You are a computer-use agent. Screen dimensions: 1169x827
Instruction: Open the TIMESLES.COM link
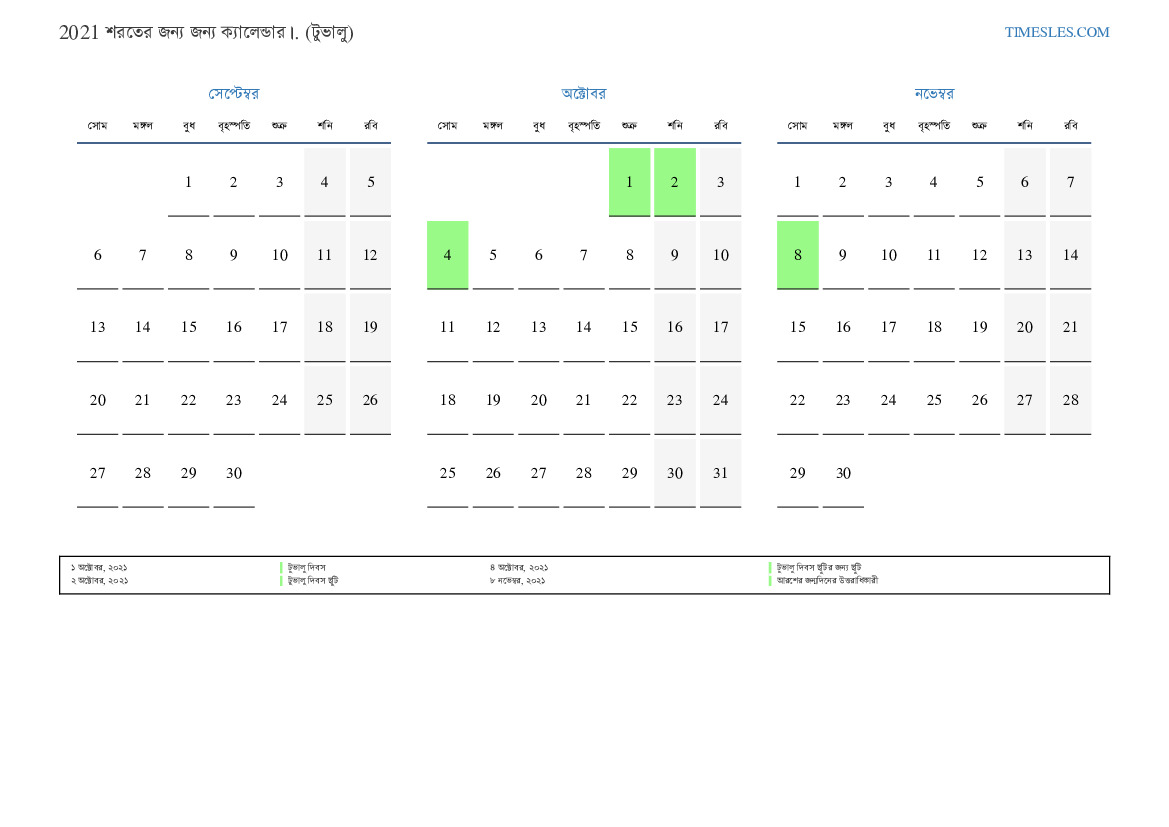[x=1056, y=32]
